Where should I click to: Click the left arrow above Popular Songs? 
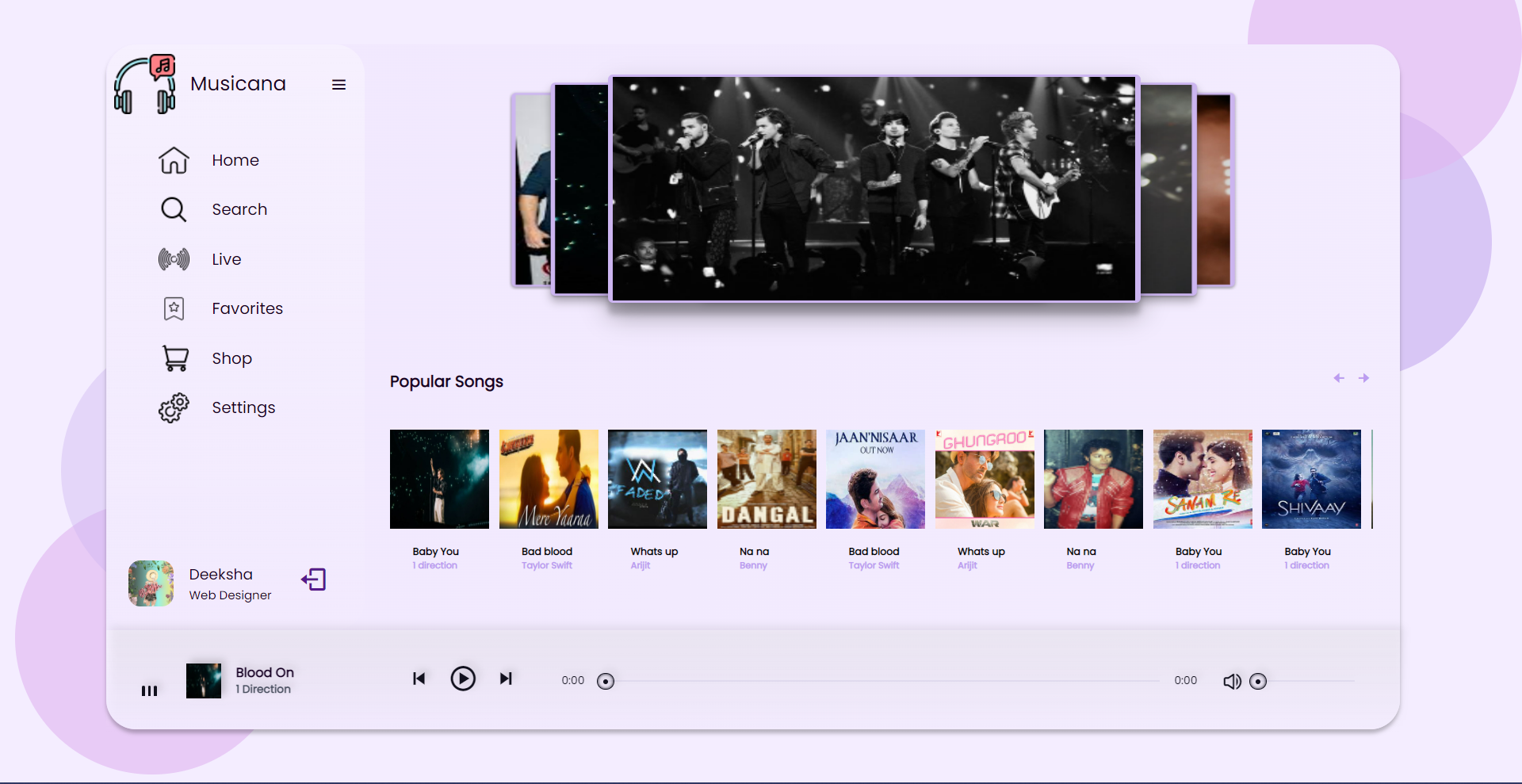pos(1339,378)
